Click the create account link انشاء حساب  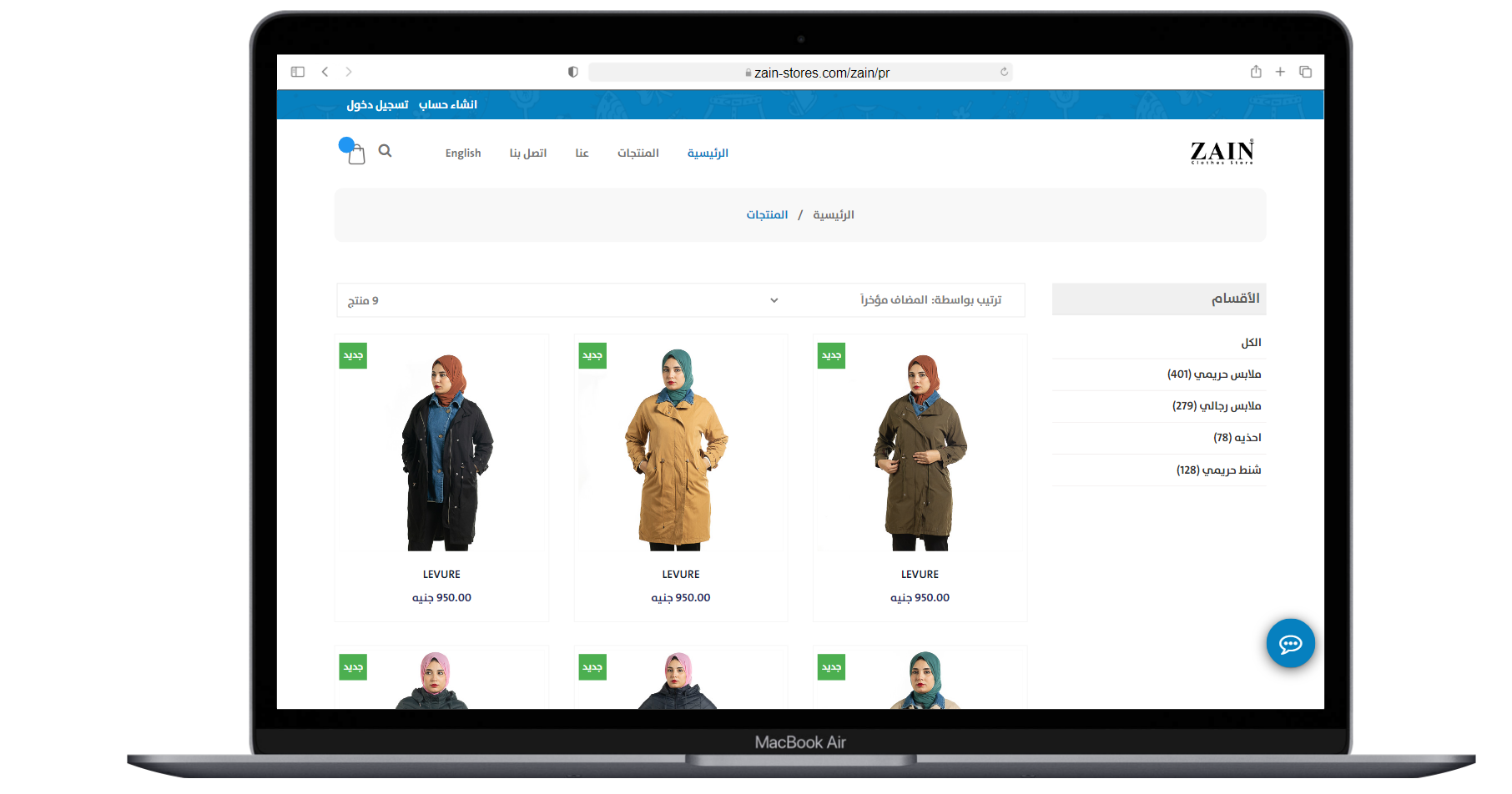[x=448, y=104]
